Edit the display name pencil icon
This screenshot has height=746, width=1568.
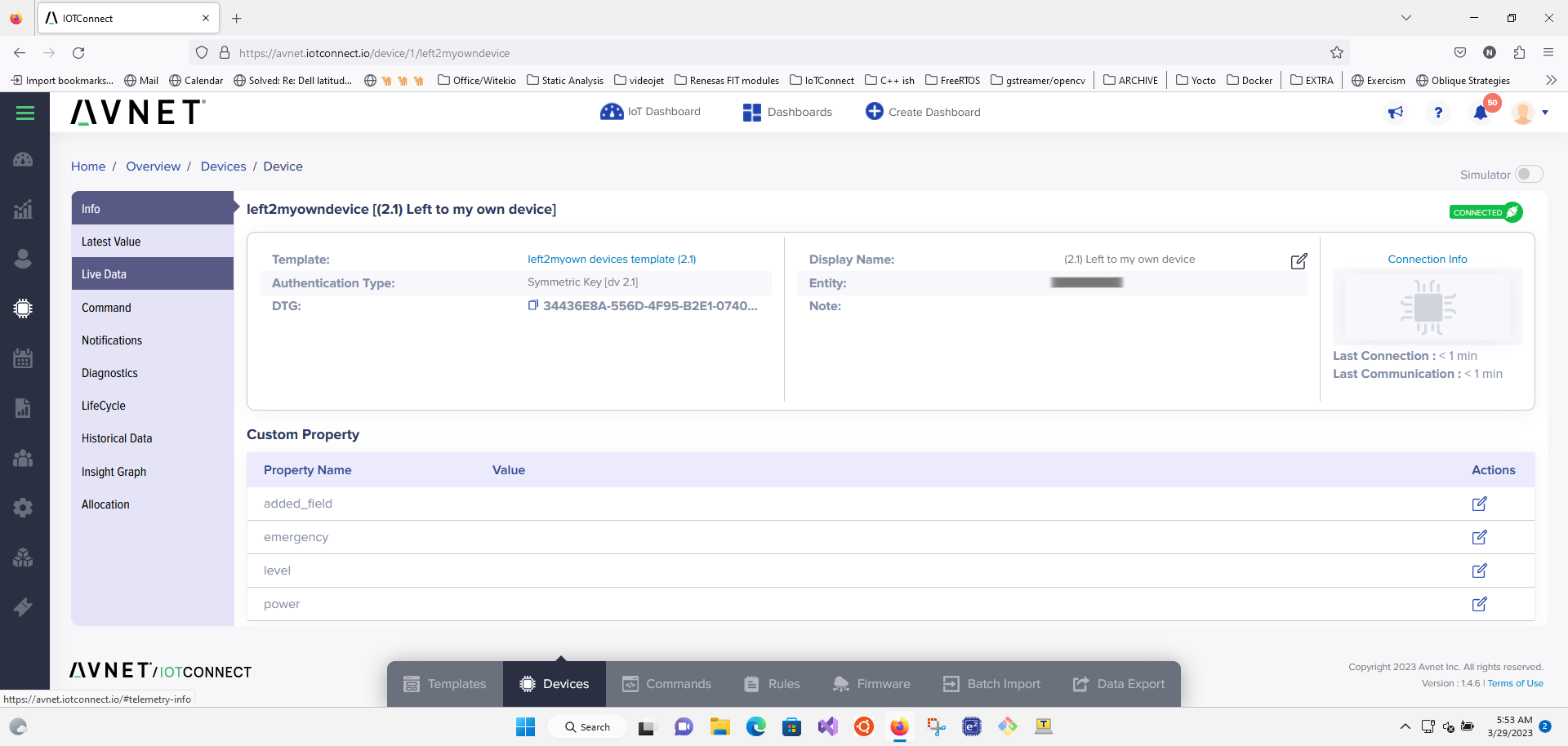tap(1298, 261)
